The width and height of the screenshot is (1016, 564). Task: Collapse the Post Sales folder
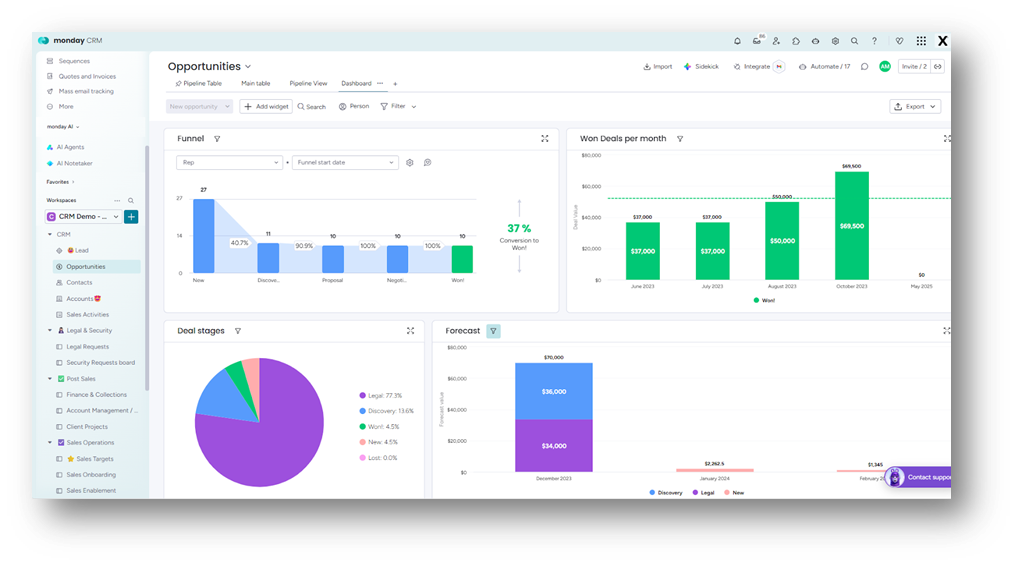pyautogui.click(x=50, y=379)
